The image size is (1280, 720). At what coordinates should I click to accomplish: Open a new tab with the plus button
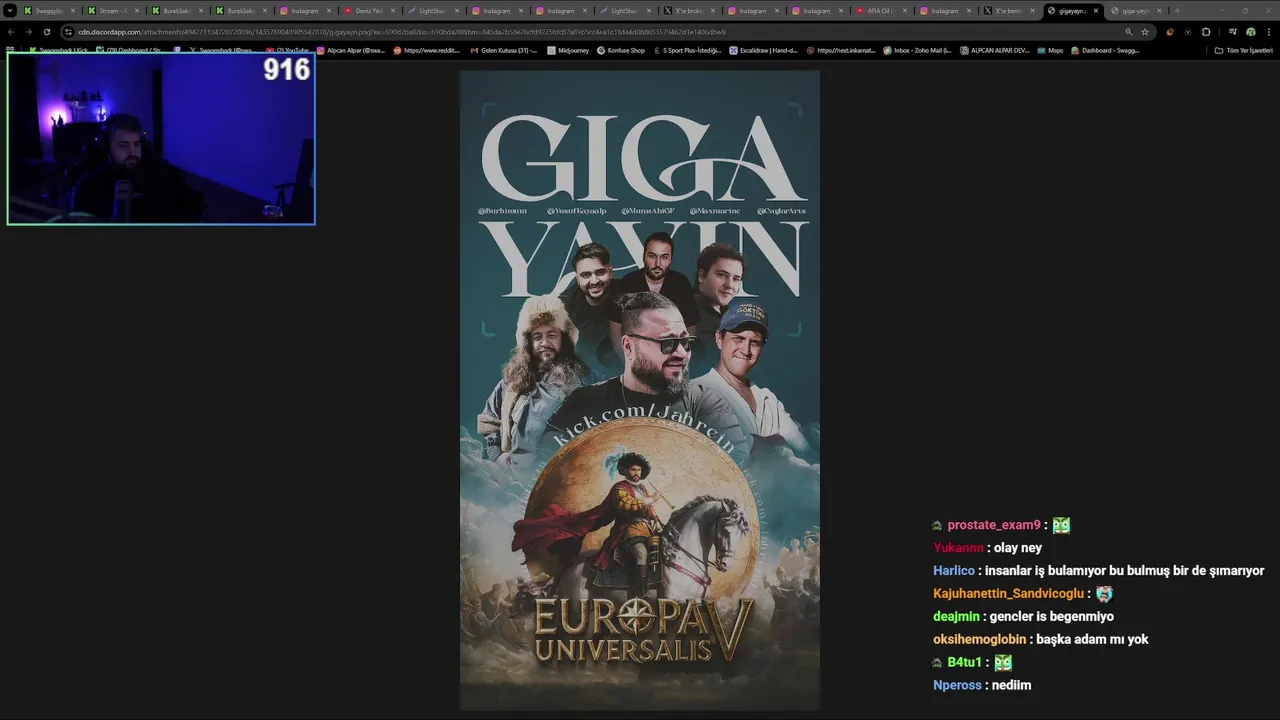1176,11
